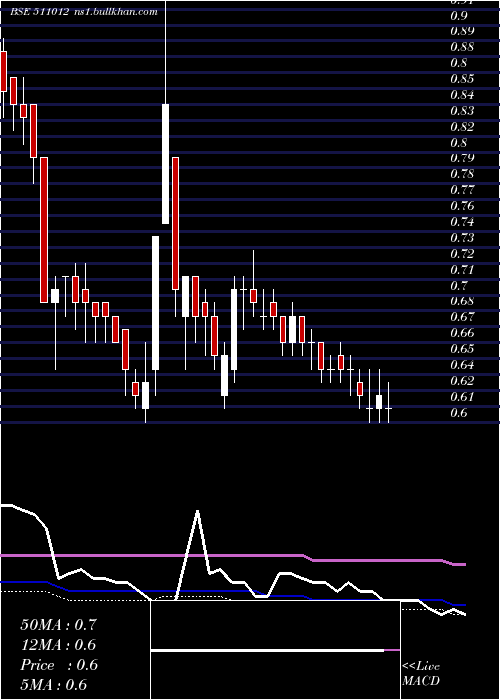
Task: Click the 0.78 price axis label
Action: click(462, 174)
